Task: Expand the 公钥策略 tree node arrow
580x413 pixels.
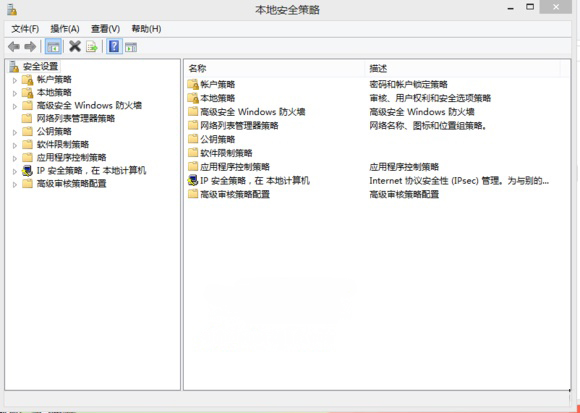Action: [x=15, y=132]
